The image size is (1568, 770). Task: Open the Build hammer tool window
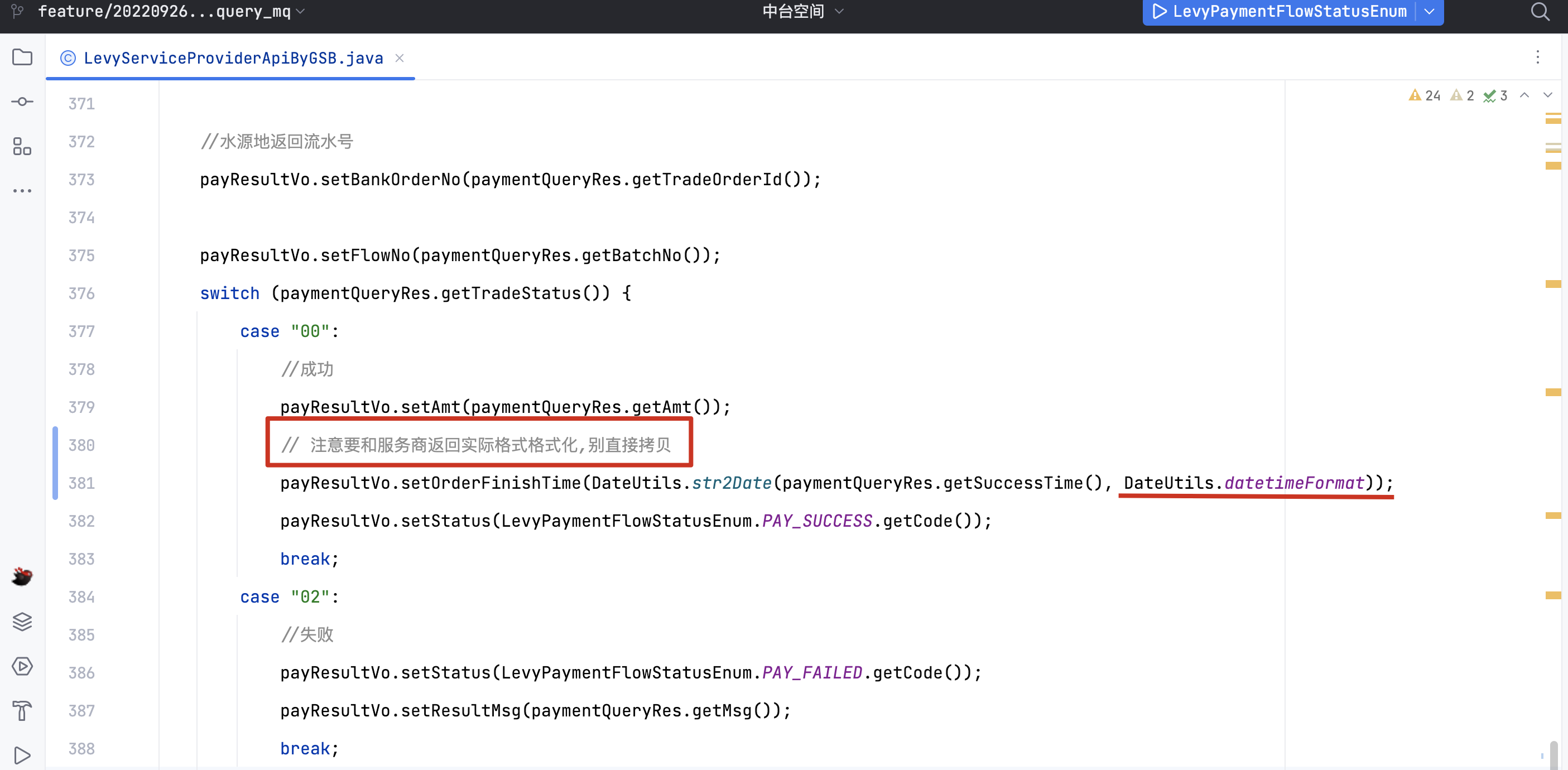(x=22, y=710)
